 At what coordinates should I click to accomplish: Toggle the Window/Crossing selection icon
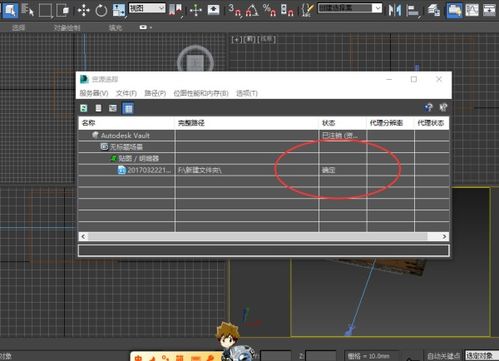tap(63, 10)
